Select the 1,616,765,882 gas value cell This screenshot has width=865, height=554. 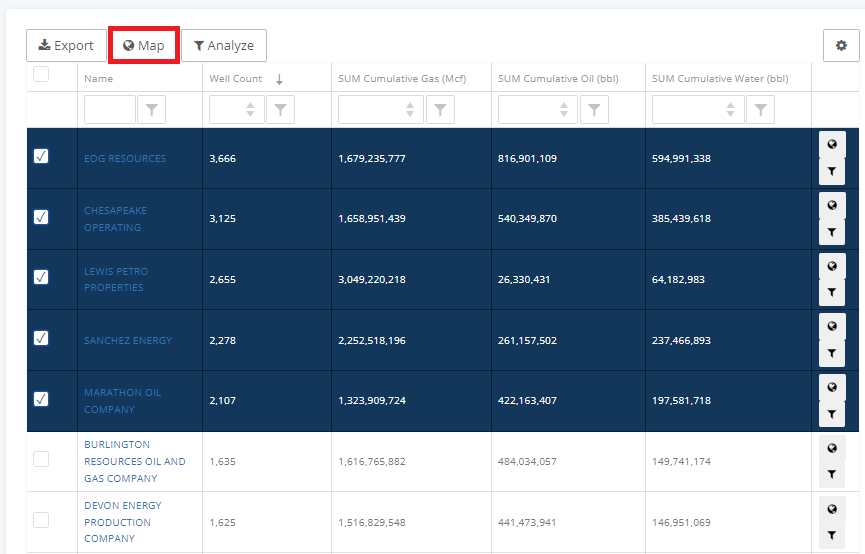[x=412, y=461]
